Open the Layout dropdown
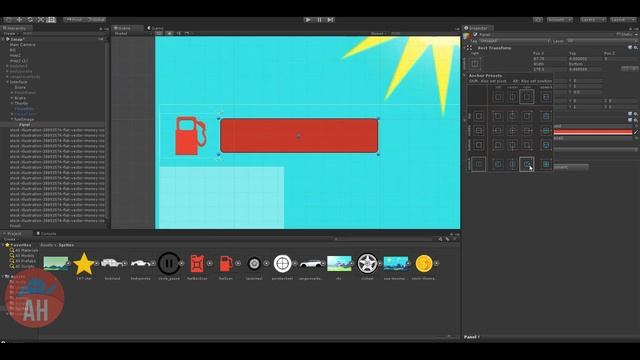Screen dimensions: 640x360 (623, 20)
